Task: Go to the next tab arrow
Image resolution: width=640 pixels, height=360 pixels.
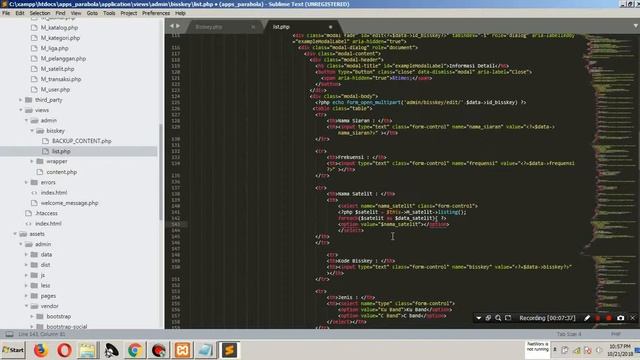Action: point(178,26)
